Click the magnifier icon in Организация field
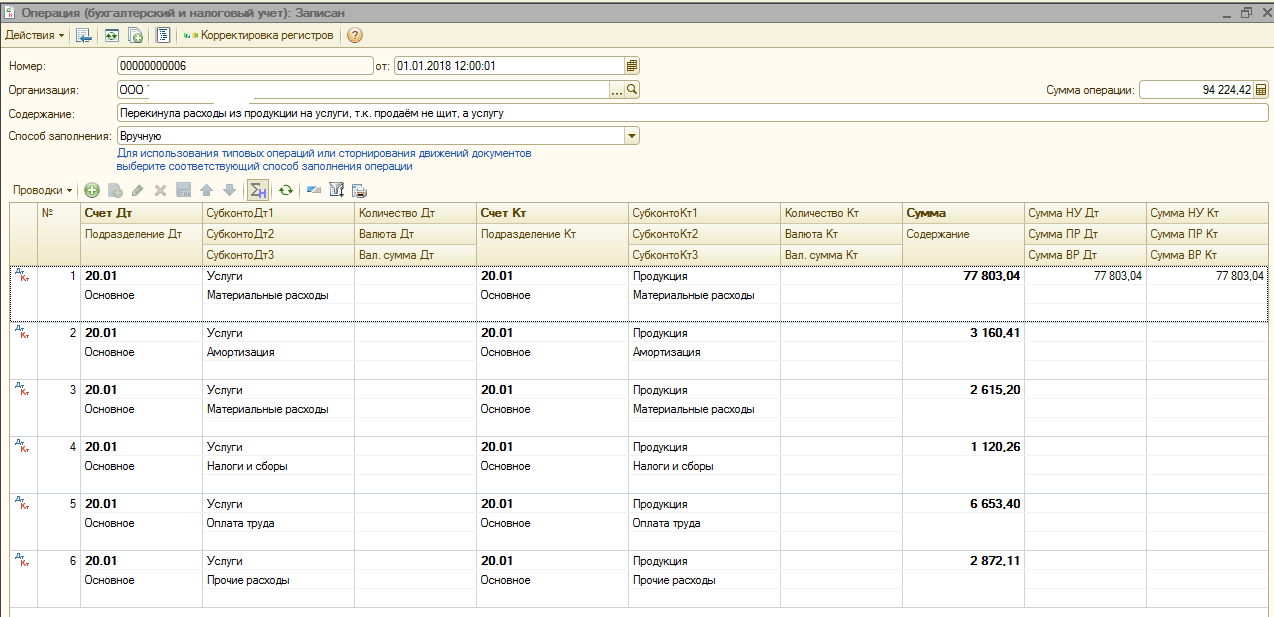This screenshot has height=617, width=1274. (x=632, y=90)
